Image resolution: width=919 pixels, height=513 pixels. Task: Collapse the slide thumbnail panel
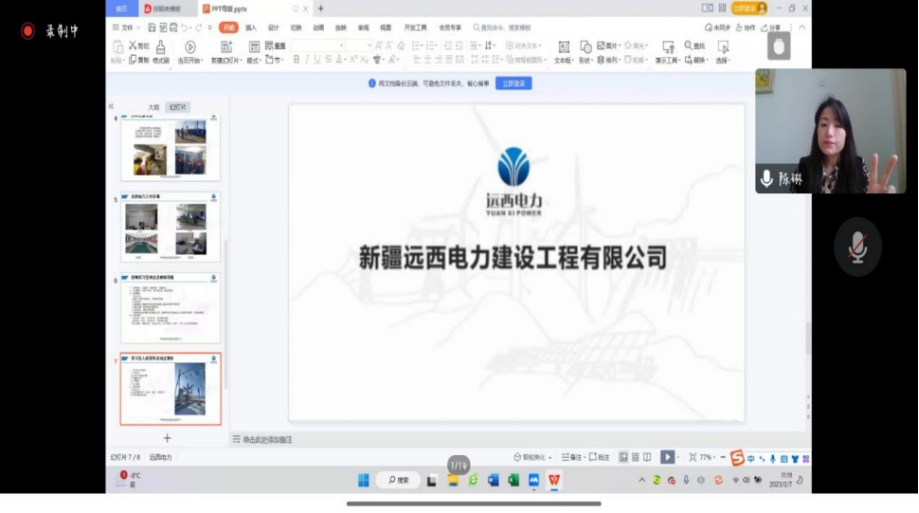111,106
